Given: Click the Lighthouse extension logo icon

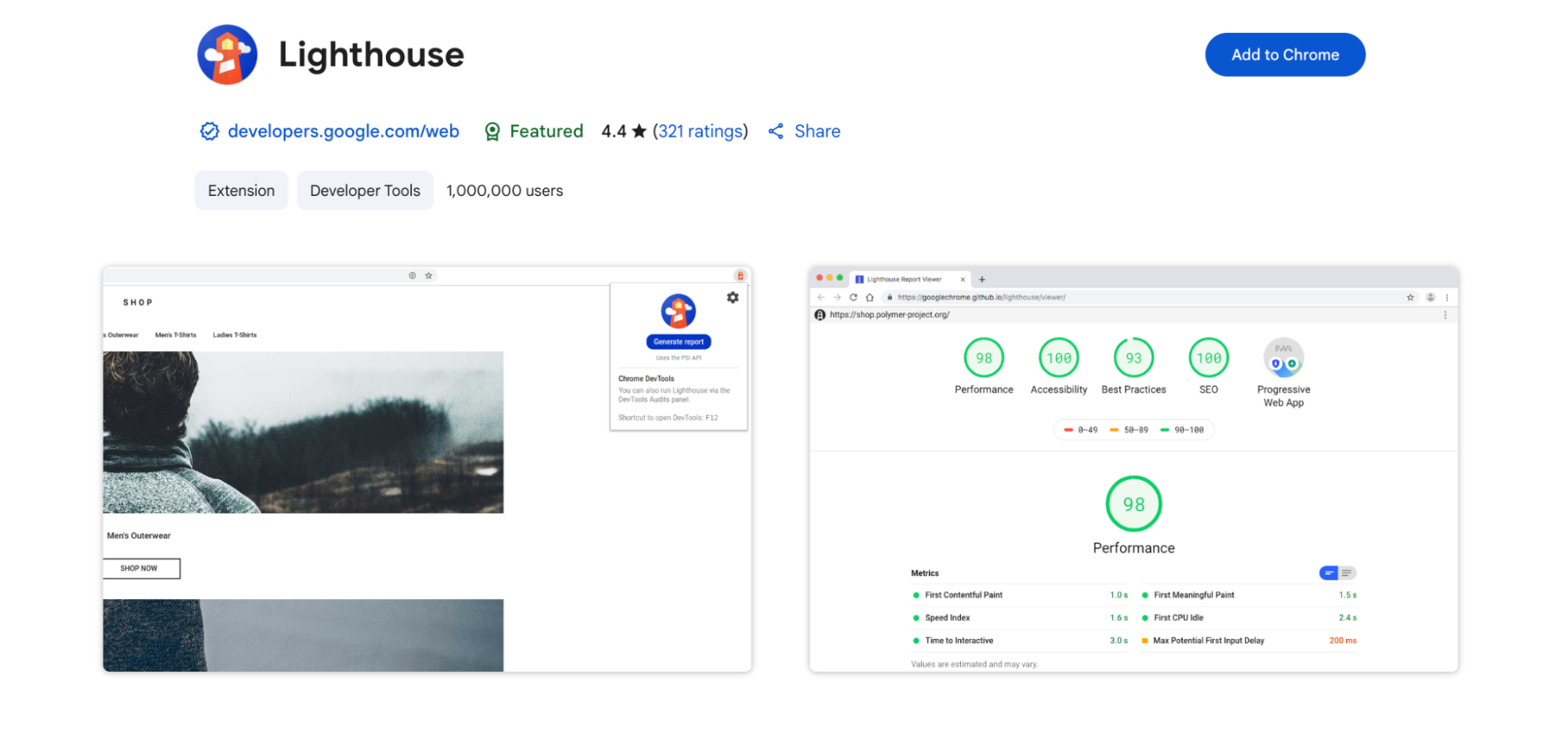Looking at the screenshot, I should pyautogui.click(x=227, y=55).
